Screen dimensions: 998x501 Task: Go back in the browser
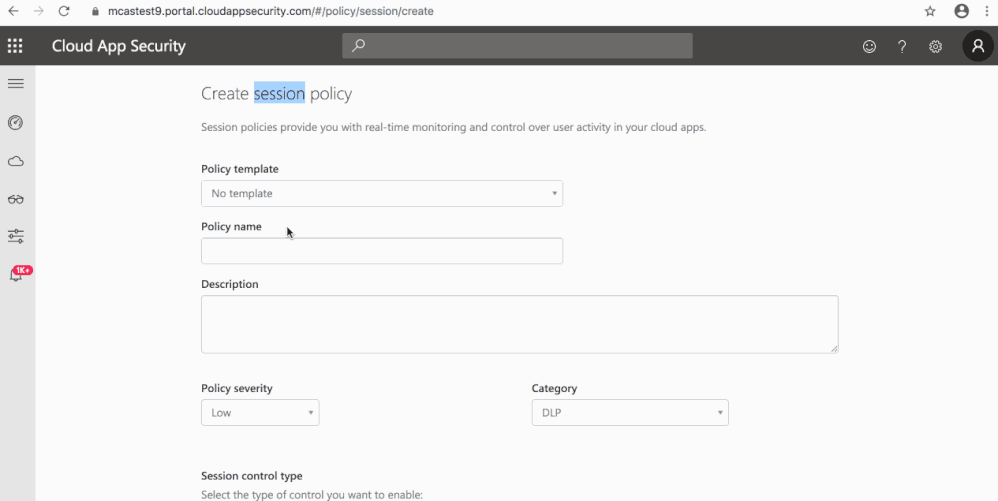[x=13, y=11]
